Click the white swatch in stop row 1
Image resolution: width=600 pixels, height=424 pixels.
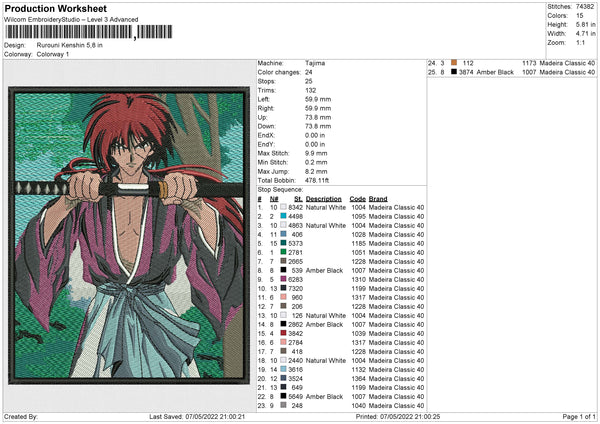point(283,207)
